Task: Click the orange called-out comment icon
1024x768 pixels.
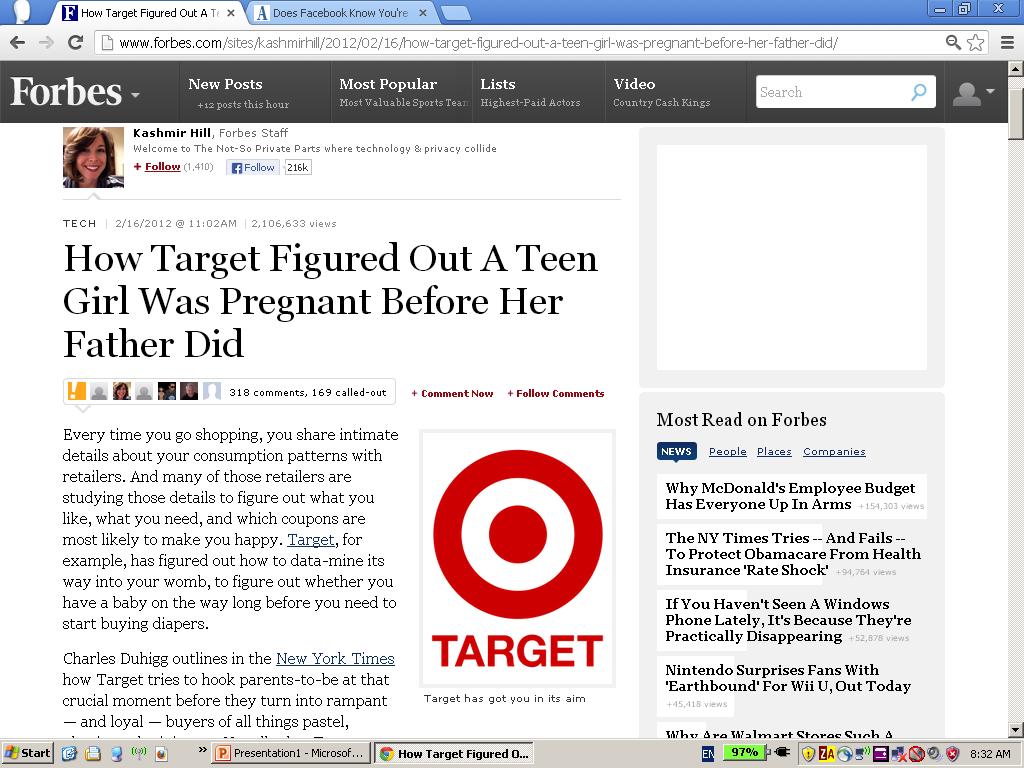Action: coord(77,391)
